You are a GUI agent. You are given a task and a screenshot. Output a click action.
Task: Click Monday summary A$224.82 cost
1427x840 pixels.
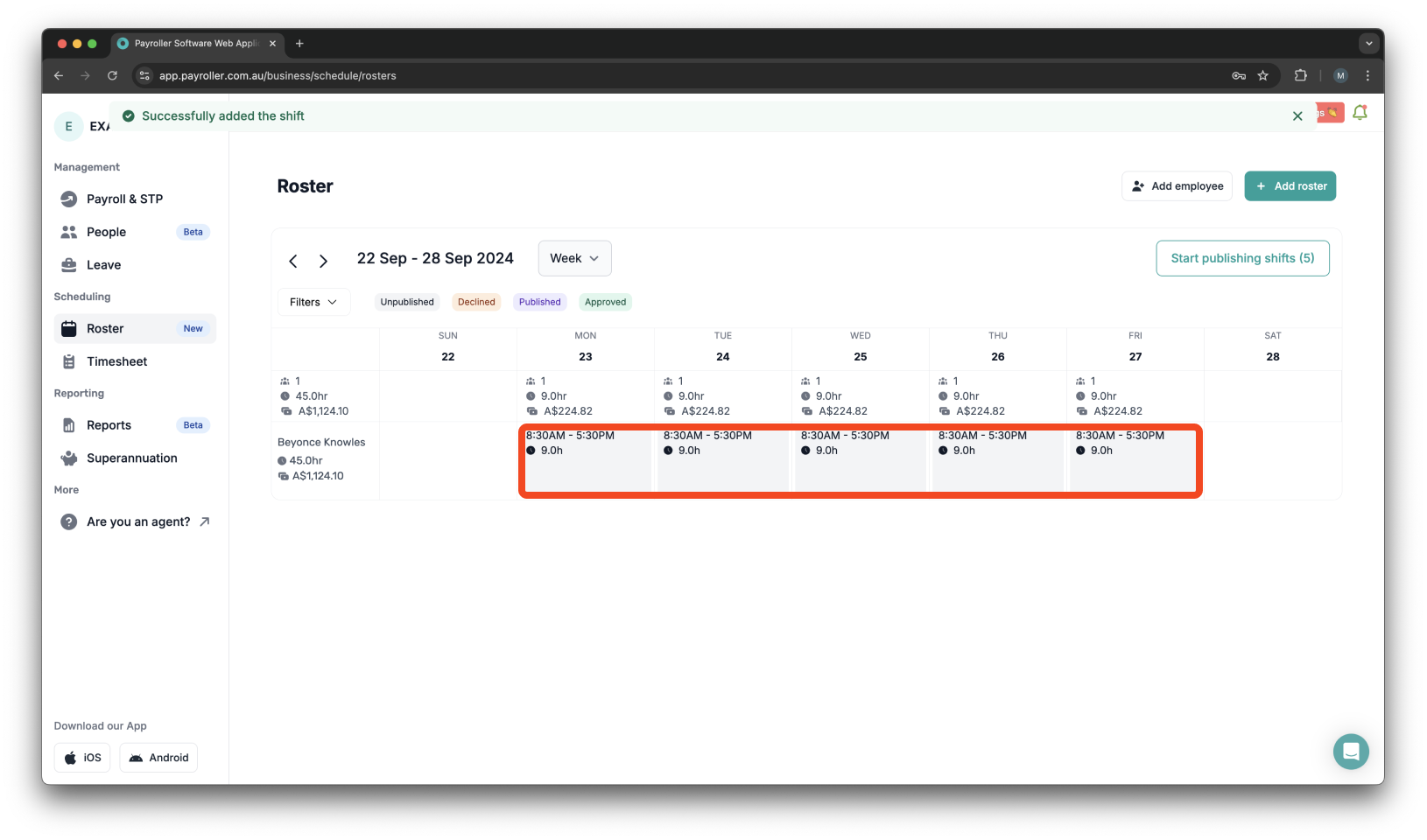point(568,411)
